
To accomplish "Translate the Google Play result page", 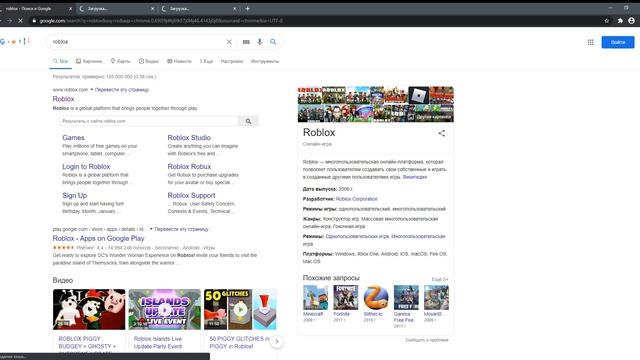I will [181, 229].
